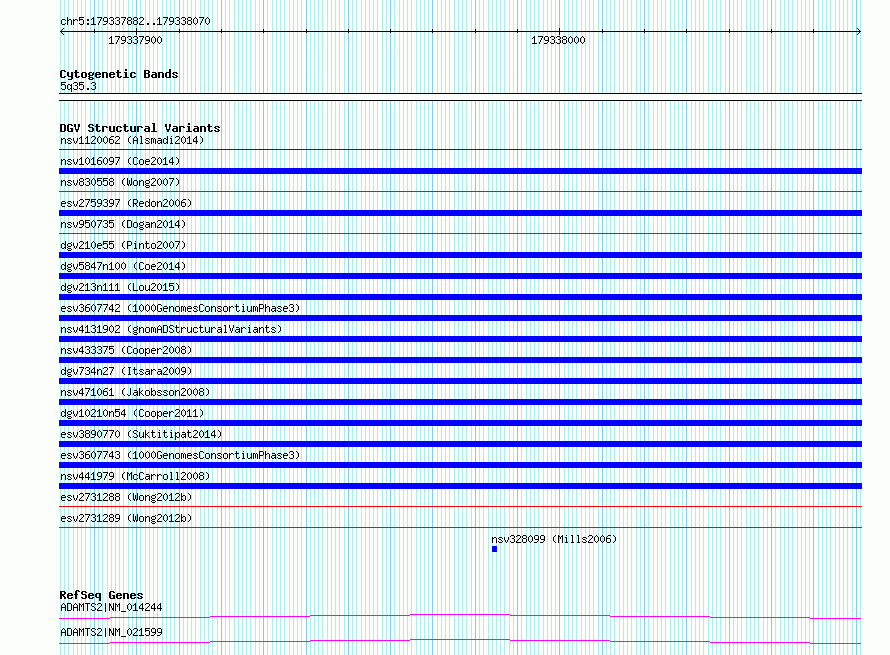Click the nsv471061 (Jakobsson2008) label
Screen dimensions: 890x655
(135, 392)
